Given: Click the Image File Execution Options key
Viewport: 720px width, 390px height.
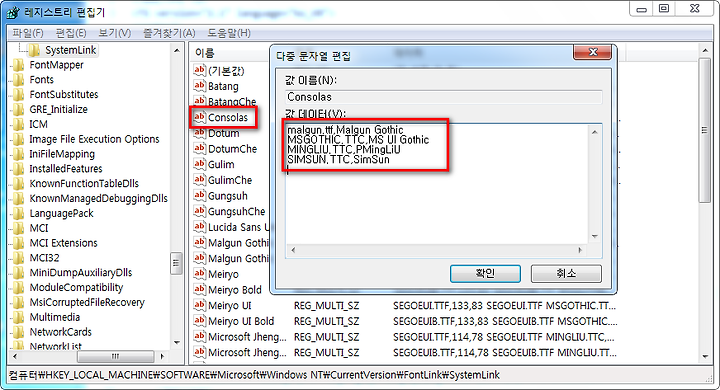Looking at the screenshot, I should 94,139.
